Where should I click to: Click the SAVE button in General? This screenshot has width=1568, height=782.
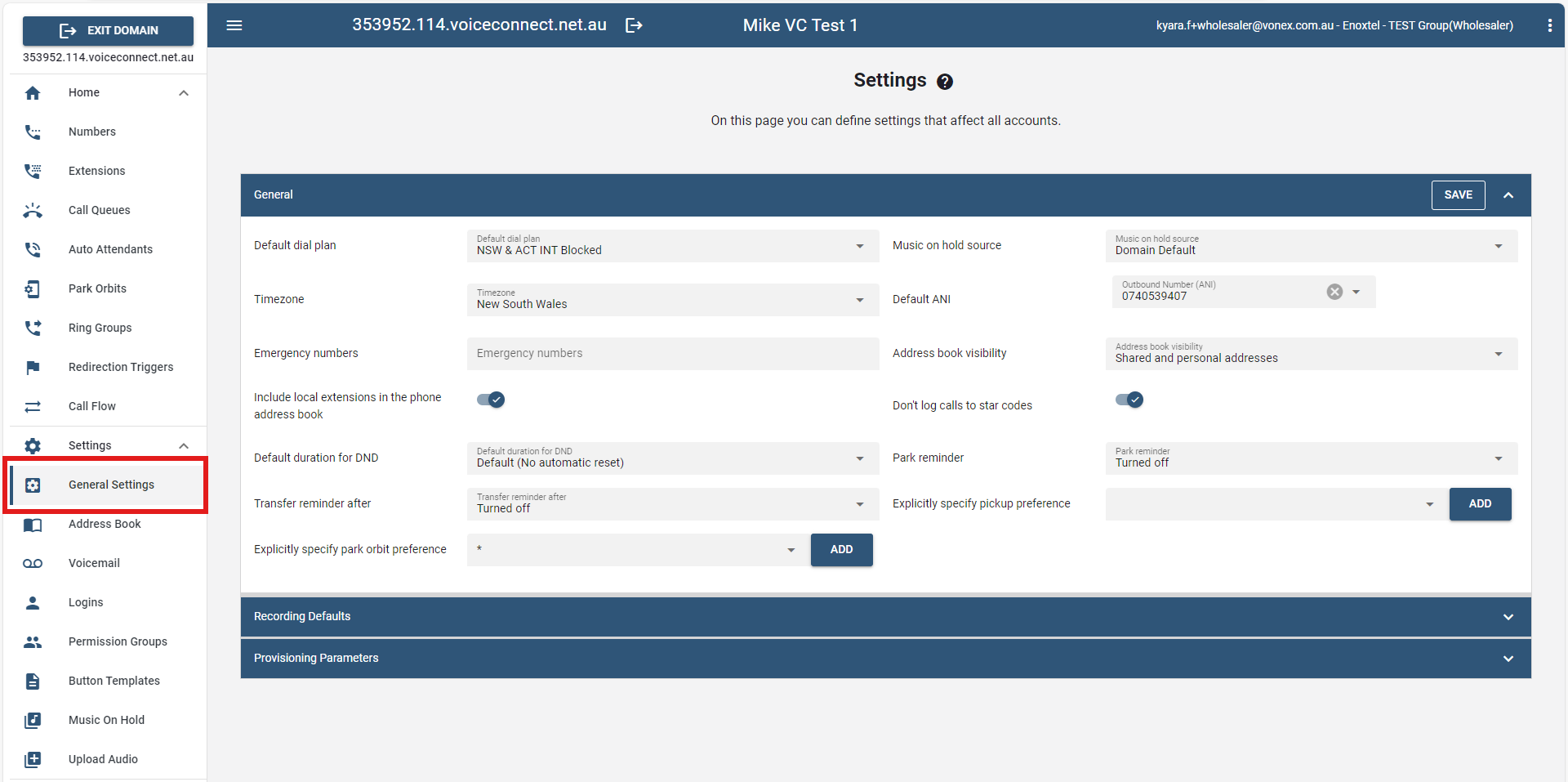coord(1458,195)
